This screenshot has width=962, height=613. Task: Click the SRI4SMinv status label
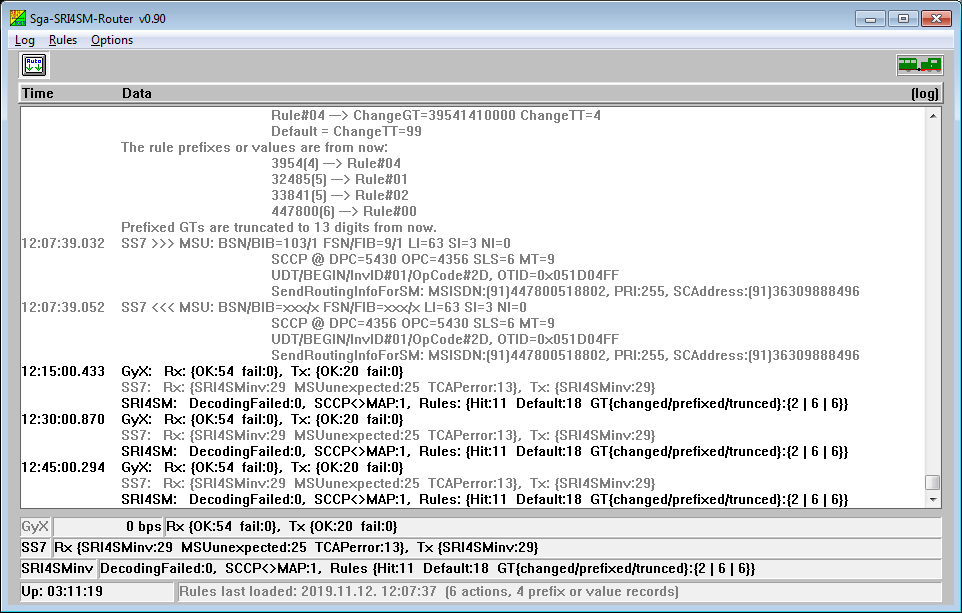pos(58,569)
